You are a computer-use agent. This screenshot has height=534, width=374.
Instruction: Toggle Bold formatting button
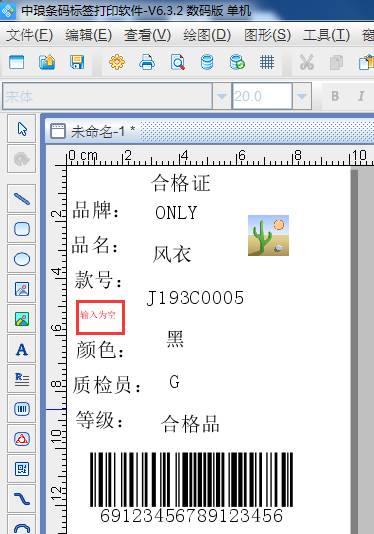tap(335, 96)
